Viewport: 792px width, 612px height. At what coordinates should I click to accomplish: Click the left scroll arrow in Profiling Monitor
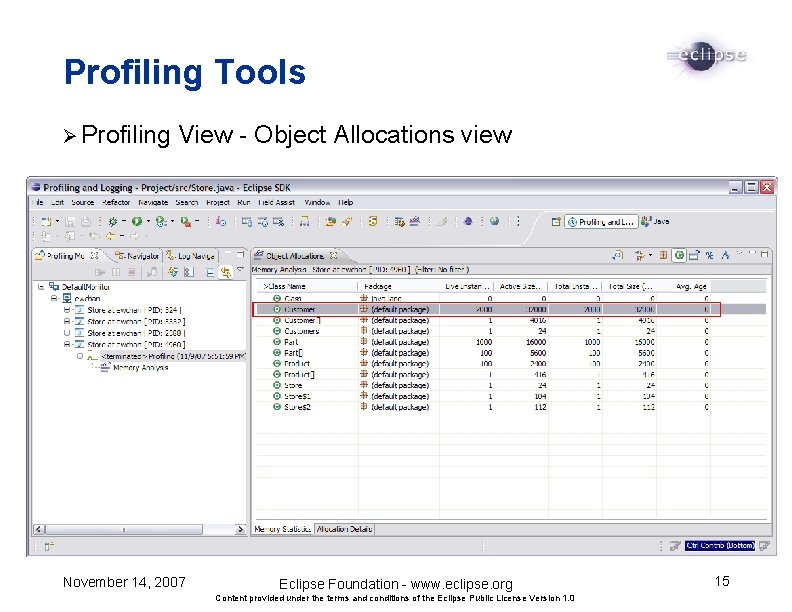(x=39, y=529)
